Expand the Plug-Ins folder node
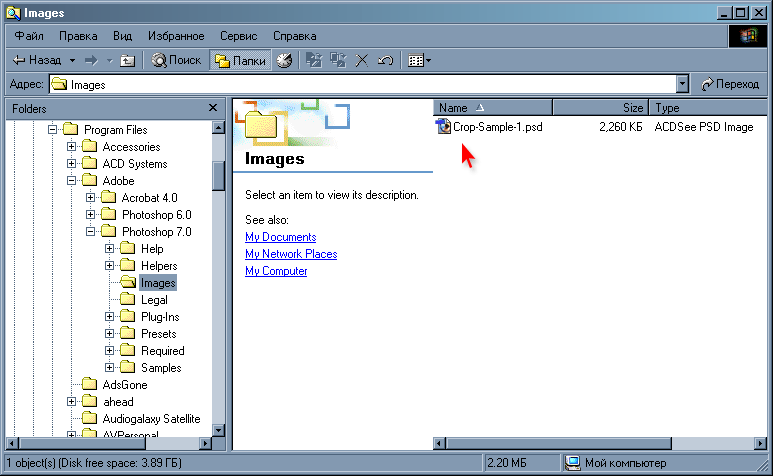The height and width of the screenshot is (476, 773). (x=109, y=316)
